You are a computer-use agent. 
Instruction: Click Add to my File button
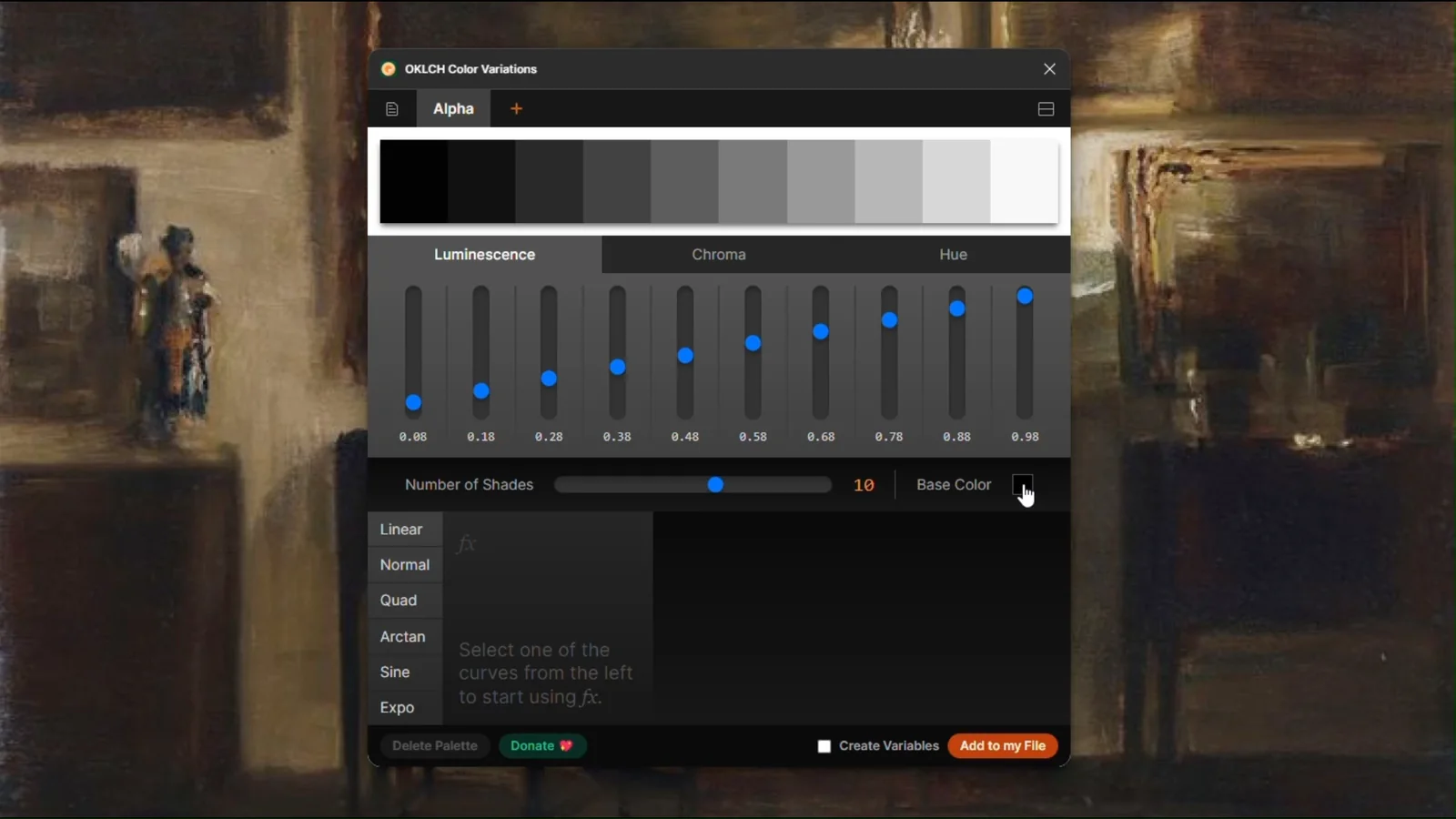[1003, 746]
